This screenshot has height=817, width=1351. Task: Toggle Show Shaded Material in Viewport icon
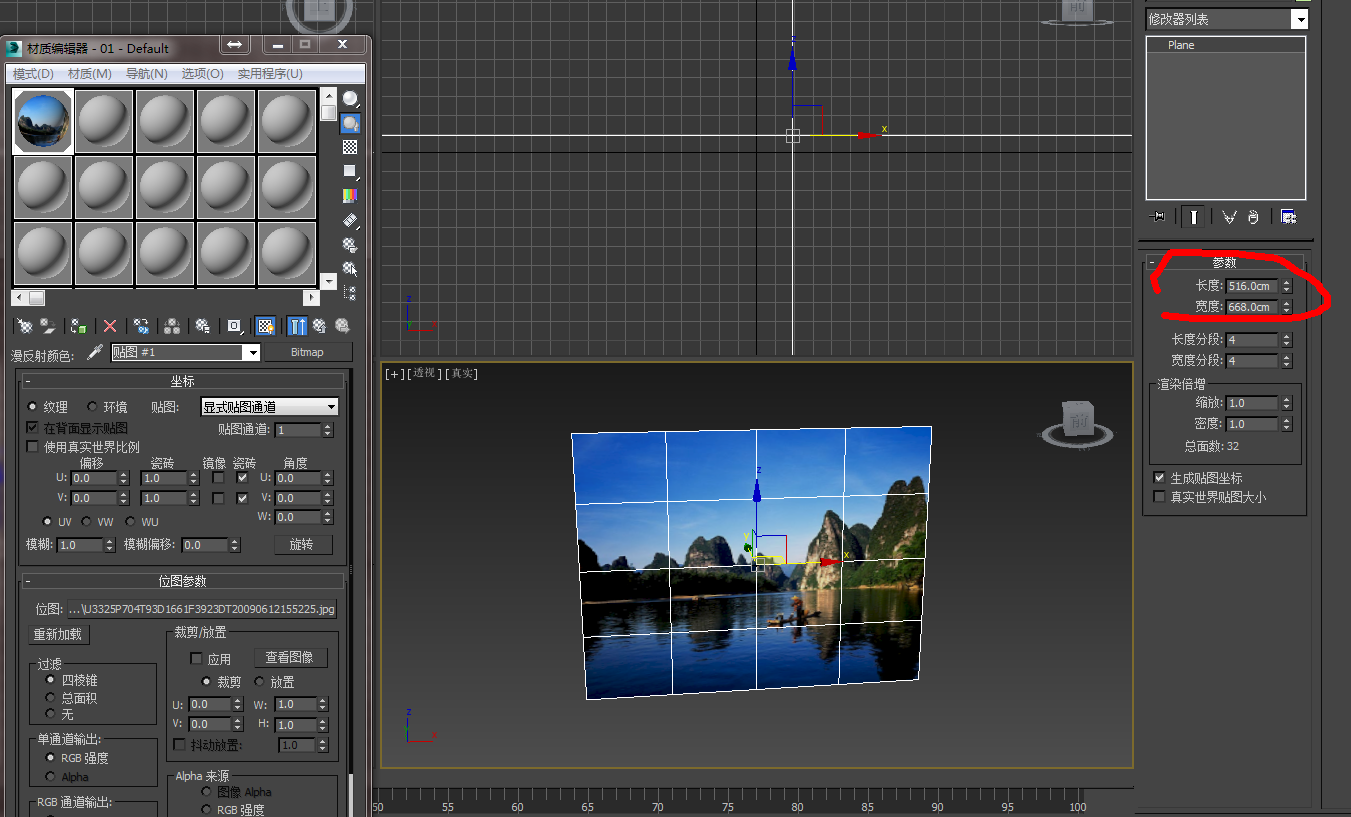[x=265, y=326]
